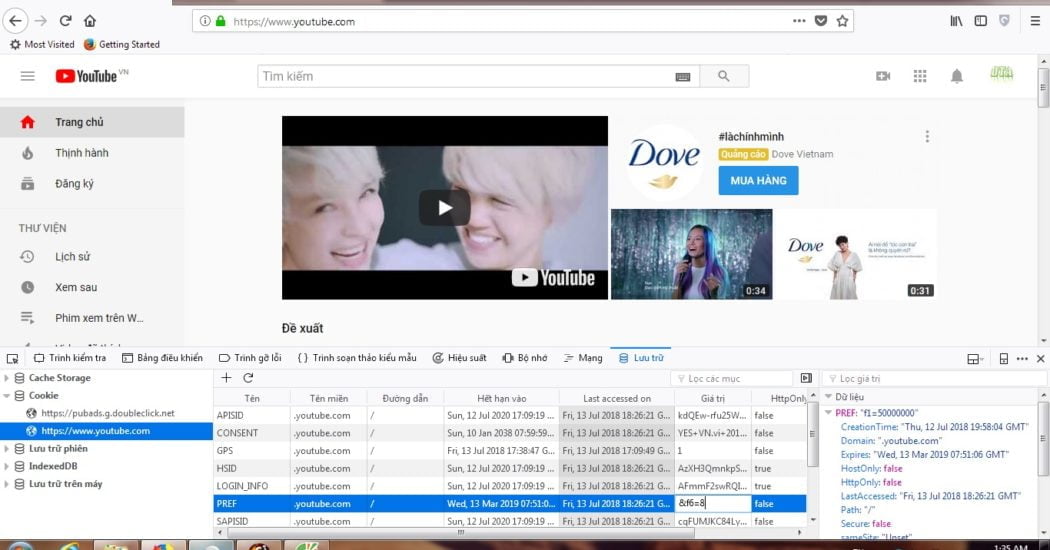1050x550 pixels.
Task: Open Most Visited bookmarks folder
Action: point(42,44)
